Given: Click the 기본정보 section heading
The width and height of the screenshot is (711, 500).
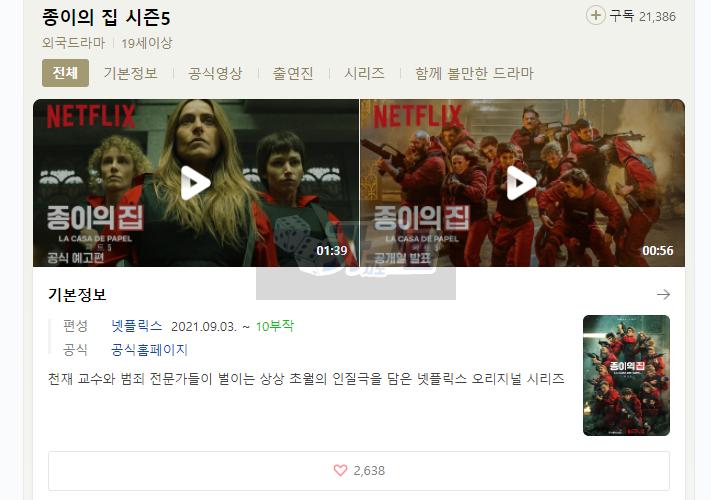Looking at the screenshot, I should 77,295.
